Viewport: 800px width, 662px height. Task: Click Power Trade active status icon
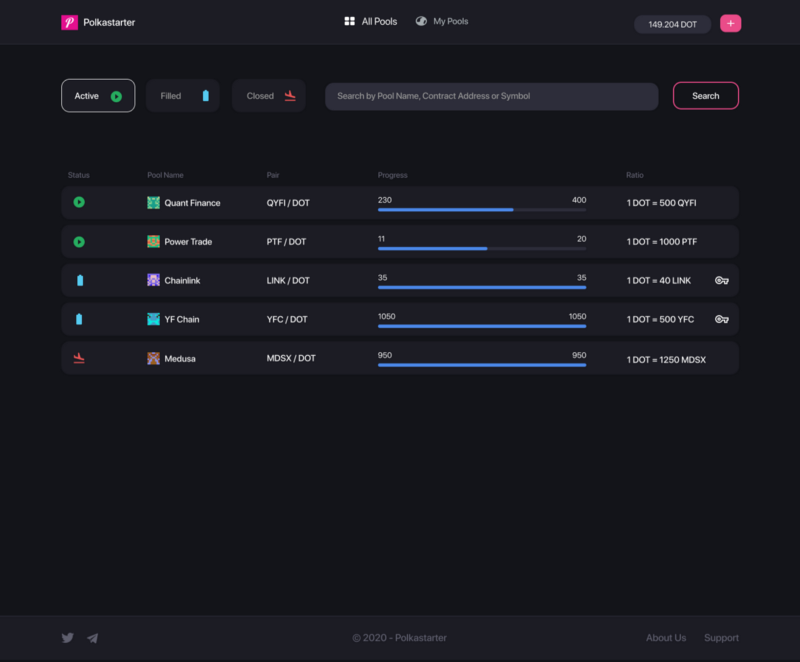79,242
